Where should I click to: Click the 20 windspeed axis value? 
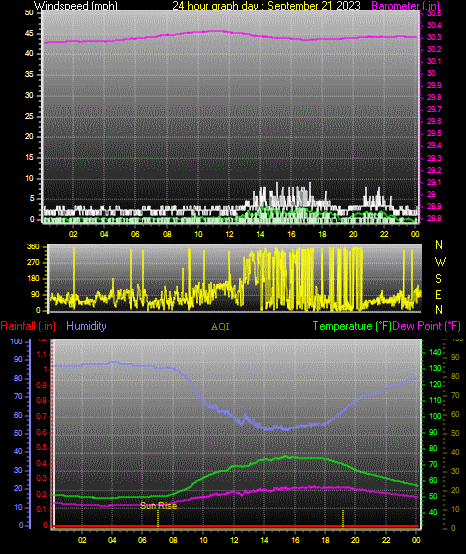coord(29,136)
